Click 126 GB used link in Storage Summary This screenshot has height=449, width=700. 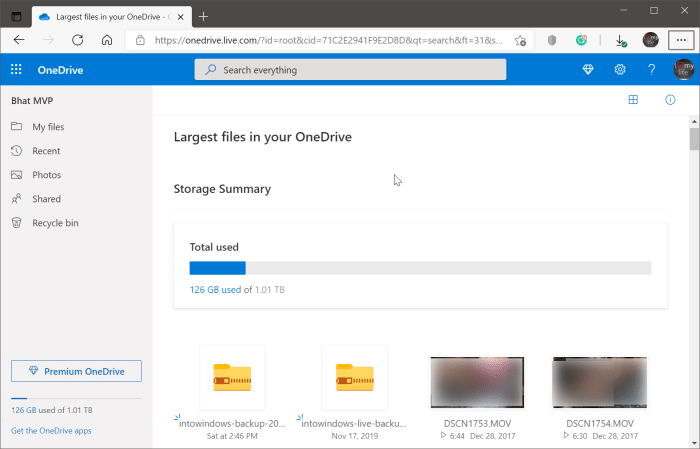pos(215,290)
